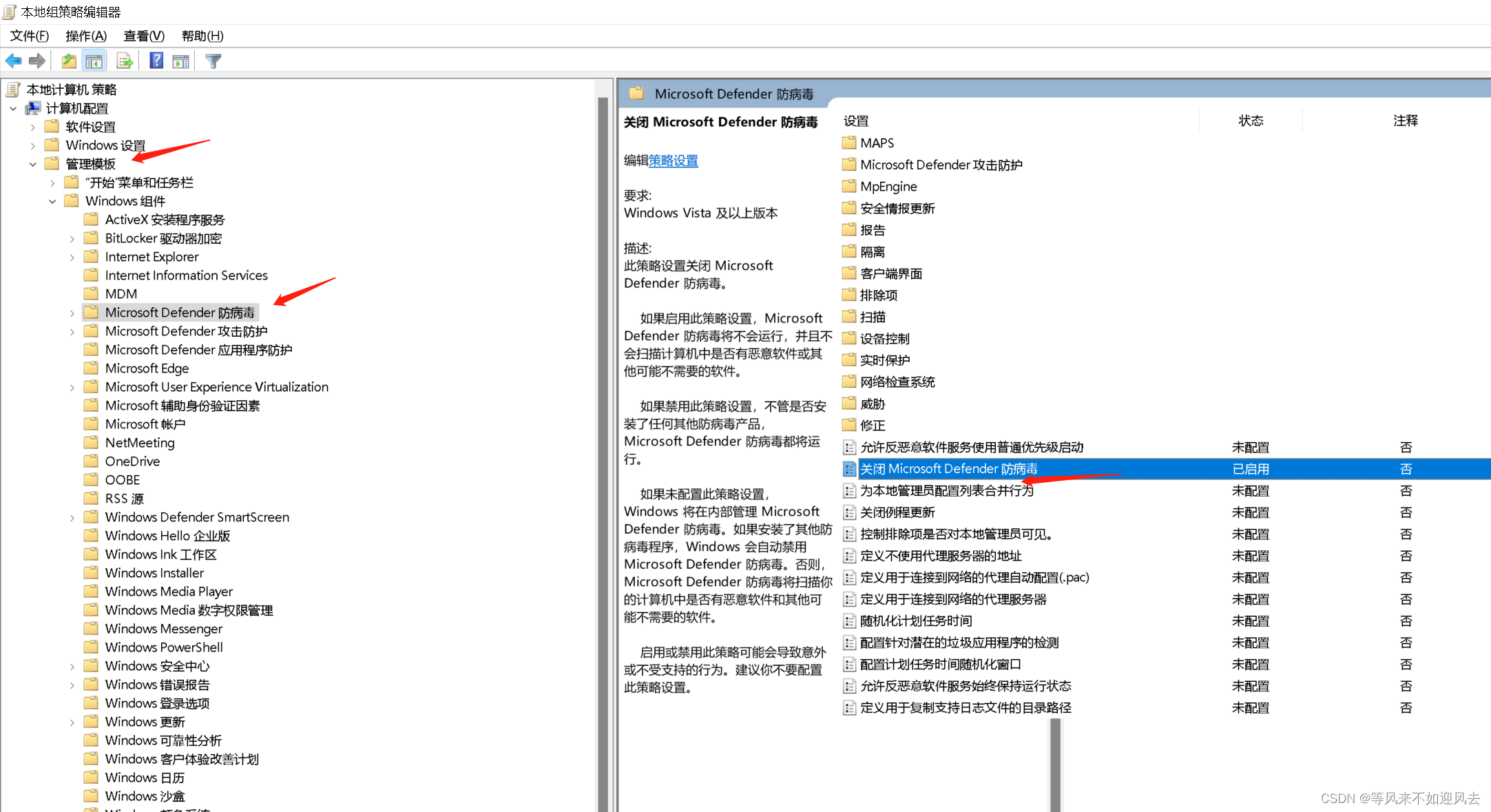Toggle the show/hide console tree icon
The image size is (1491, 812).
94,61
